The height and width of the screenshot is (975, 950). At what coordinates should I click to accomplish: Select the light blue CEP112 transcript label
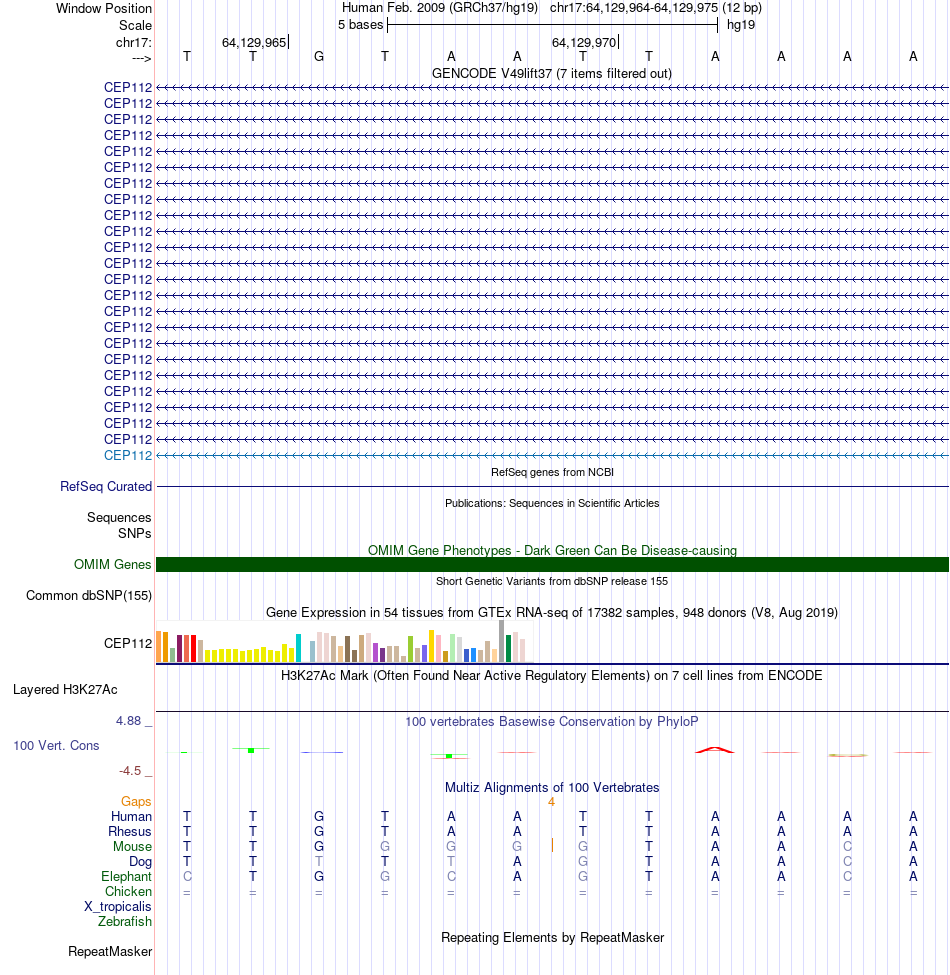[x=127, y=455]
